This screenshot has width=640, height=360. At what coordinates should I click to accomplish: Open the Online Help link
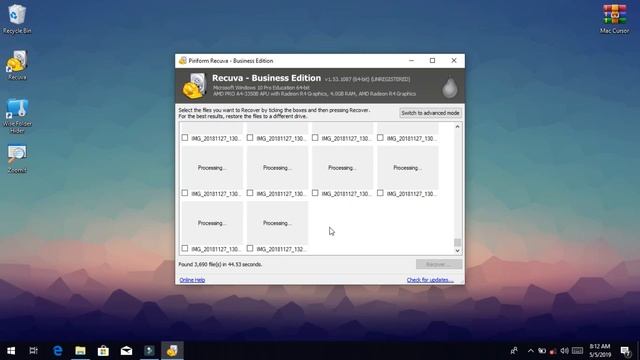pos(192,280)
